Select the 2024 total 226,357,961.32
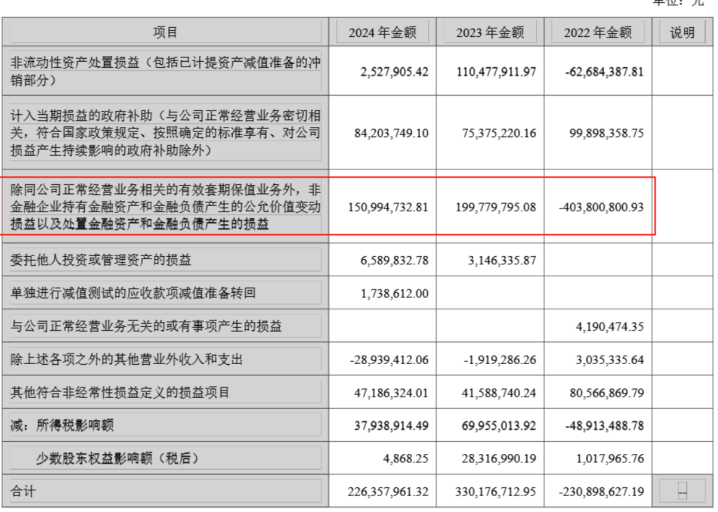Image resolution: width=718 pixels, height=512 pixels. pyautogui.click(x=386, y=491)
